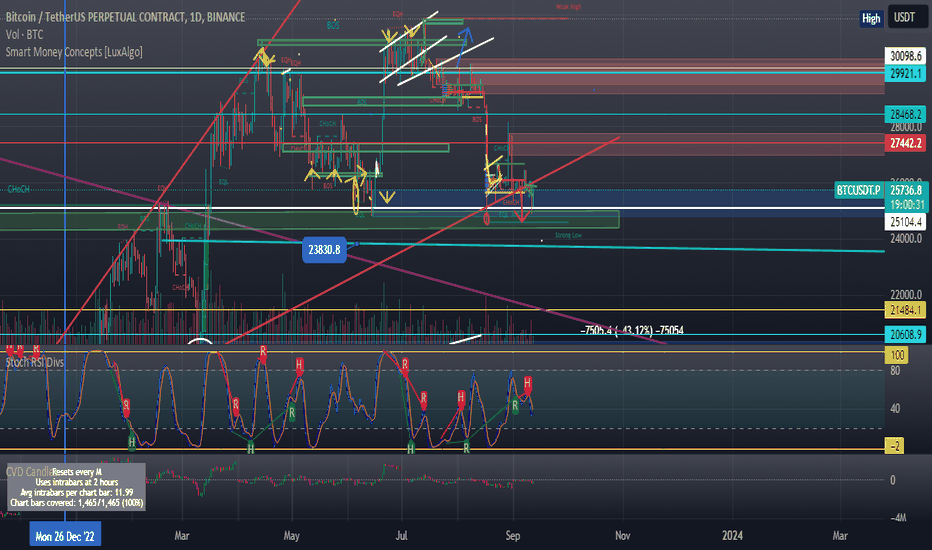Screen dimensions: 932x550
Task: Click the 19:00:31 bar countdown
Action: [x=906, y=205]
